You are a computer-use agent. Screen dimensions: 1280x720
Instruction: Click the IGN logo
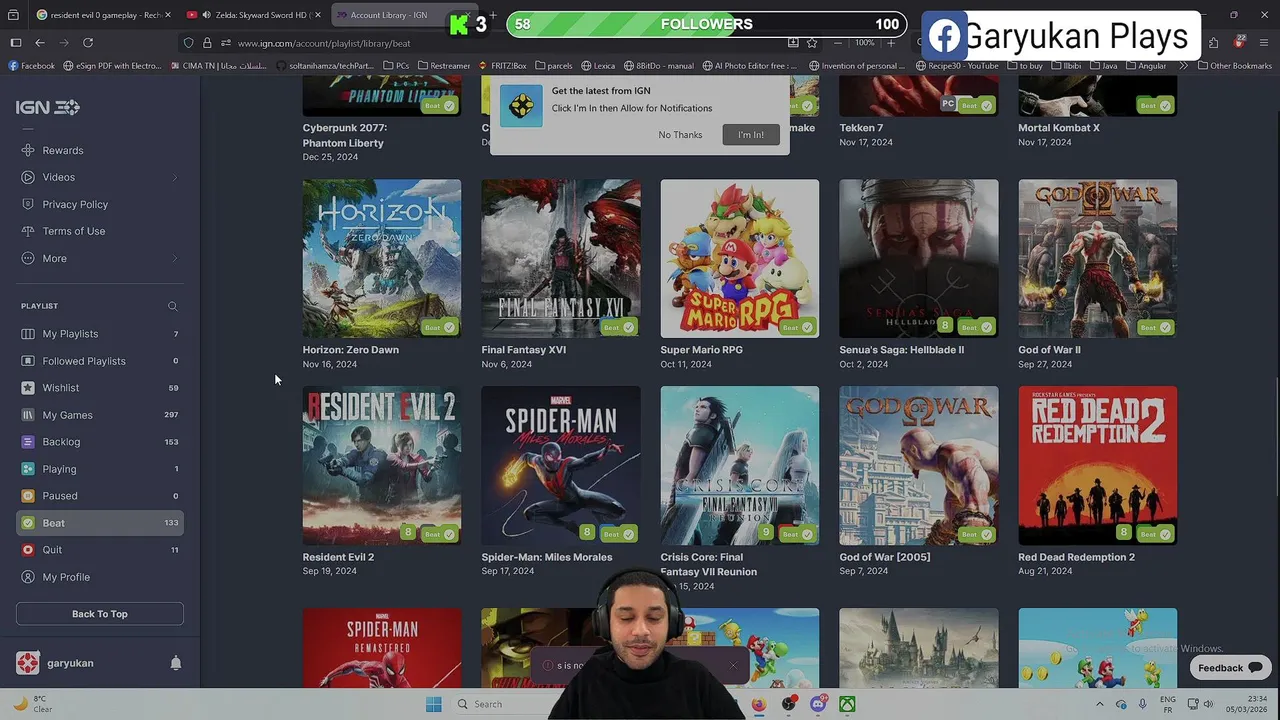[x=47, y=107]
